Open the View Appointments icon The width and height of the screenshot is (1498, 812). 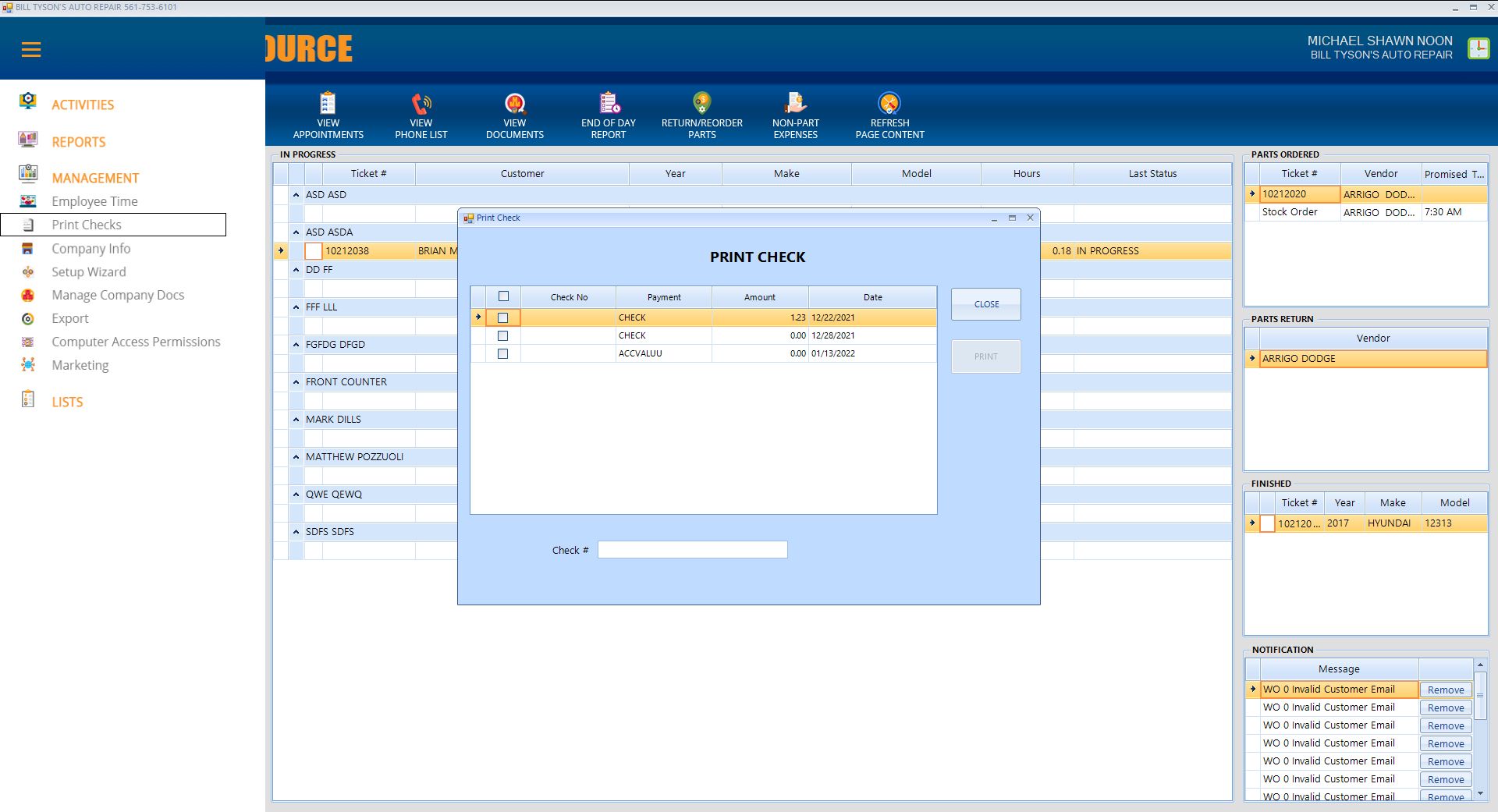[x=328, y=104]
